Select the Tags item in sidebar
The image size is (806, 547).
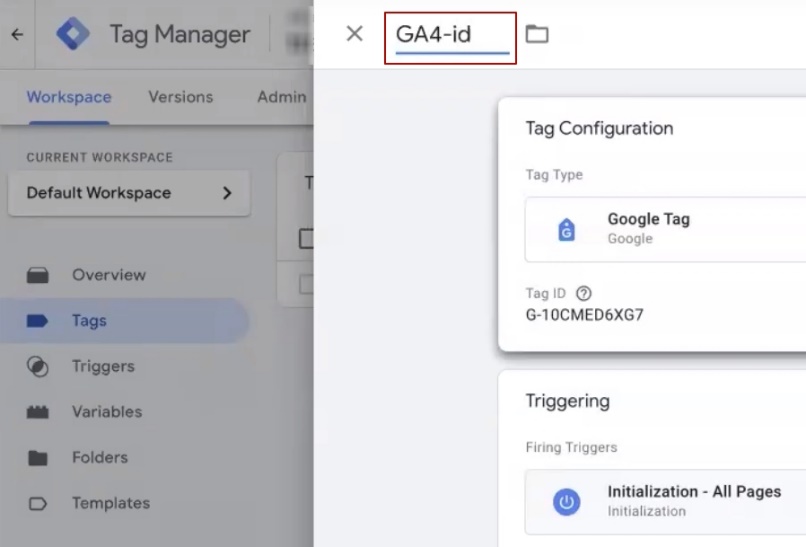point(89,321)
